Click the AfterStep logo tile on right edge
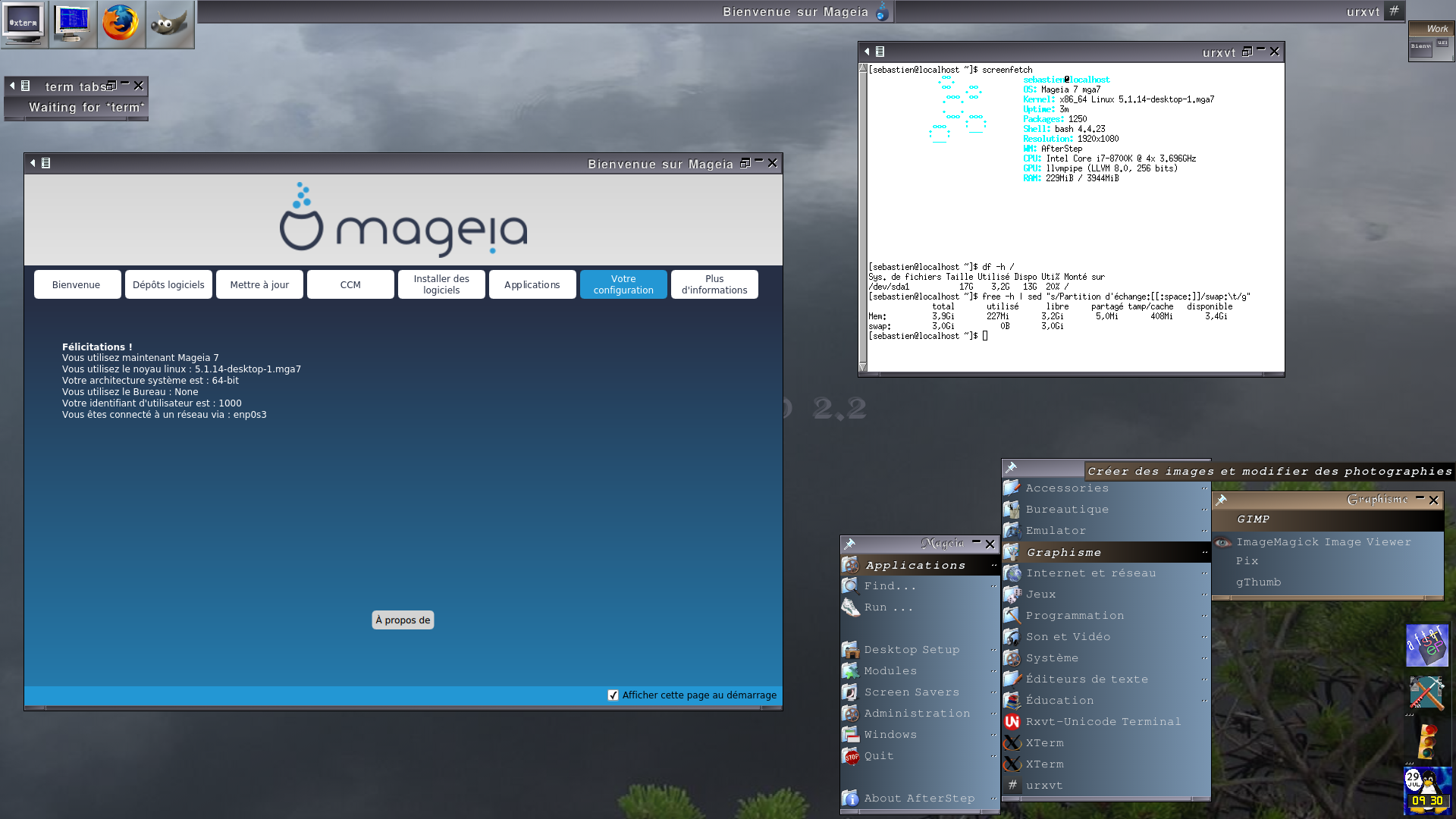This screenshot has height=819, width=1456. (1427, 645)
